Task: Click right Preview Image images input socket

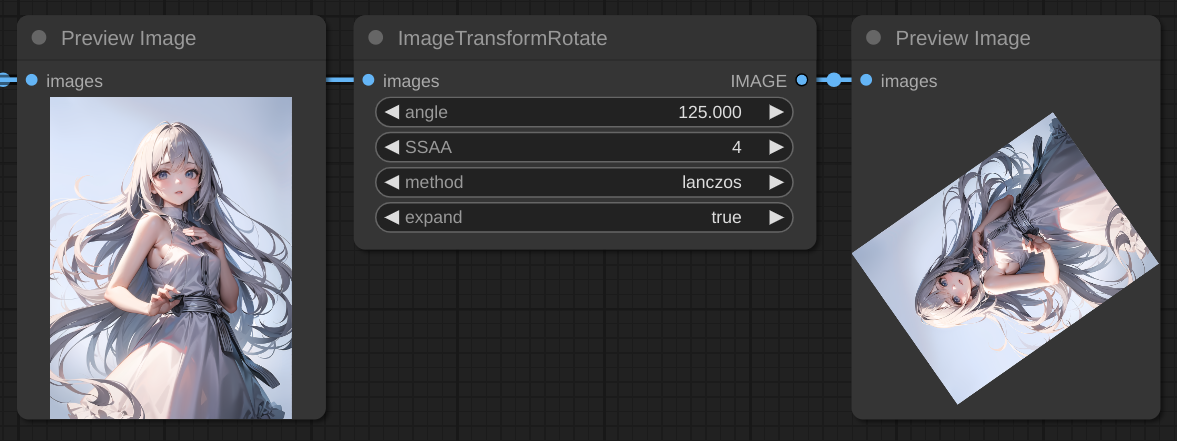Action: [x=866, y=80]
